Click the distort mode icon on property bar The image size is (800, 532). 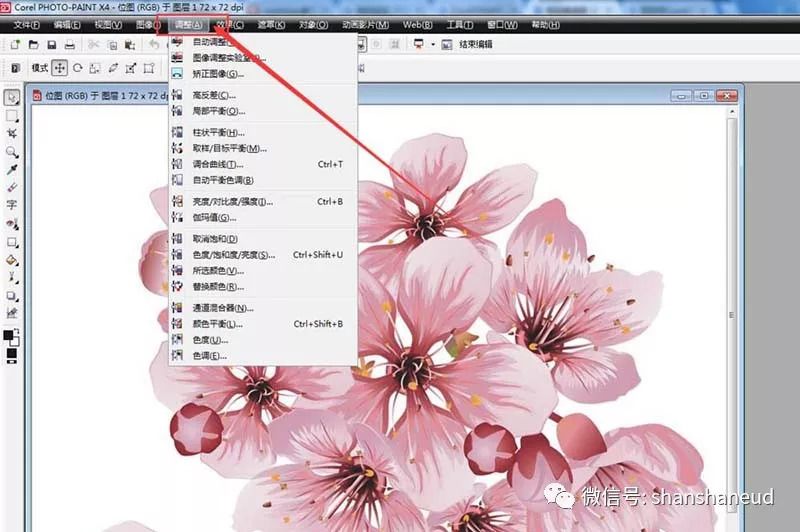(131, 68)
